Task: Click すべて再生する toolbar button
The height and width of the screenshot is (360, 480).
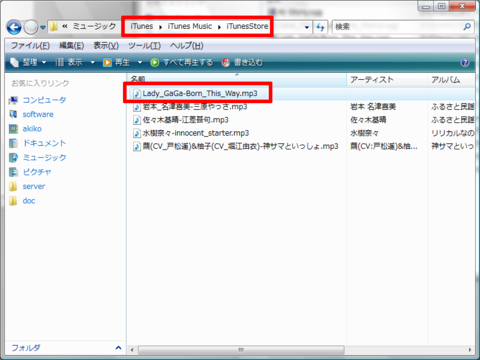Action: (182, 62)
